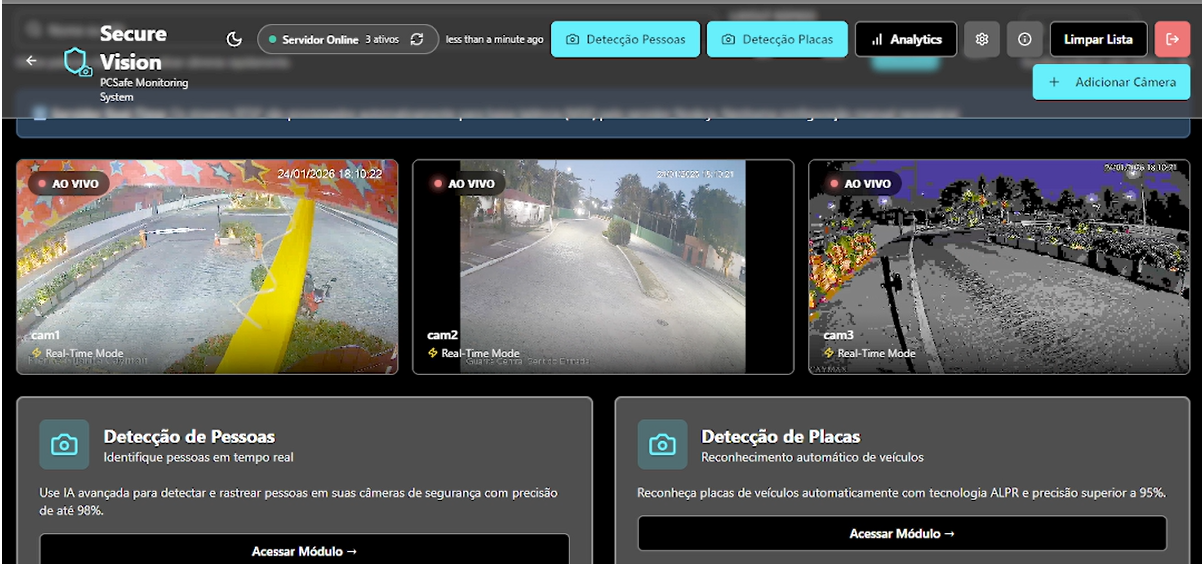
Task: Click Acessar Módulo in Detecção de Pessoas card
Action: click(305, 549)
